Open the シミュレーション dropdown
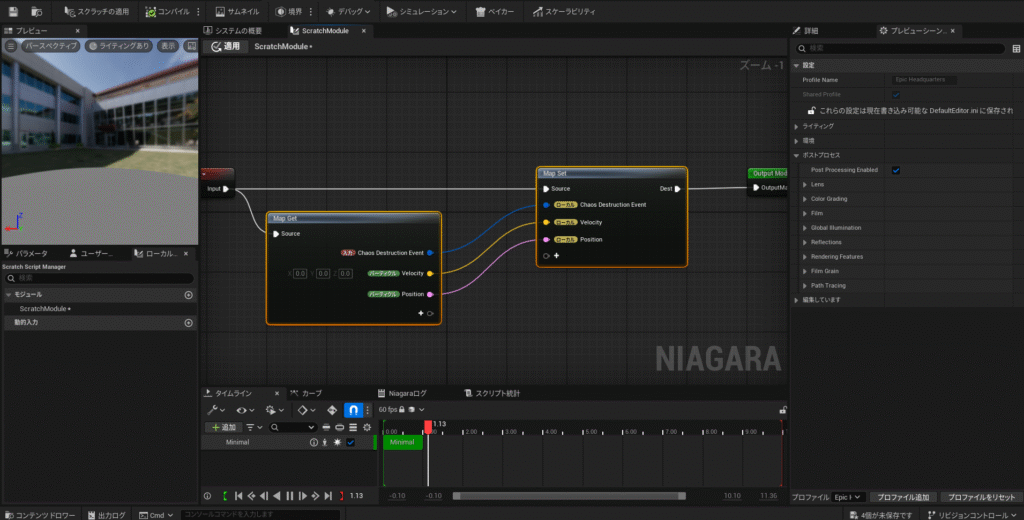1024x520 pixels. click(421, 12)
